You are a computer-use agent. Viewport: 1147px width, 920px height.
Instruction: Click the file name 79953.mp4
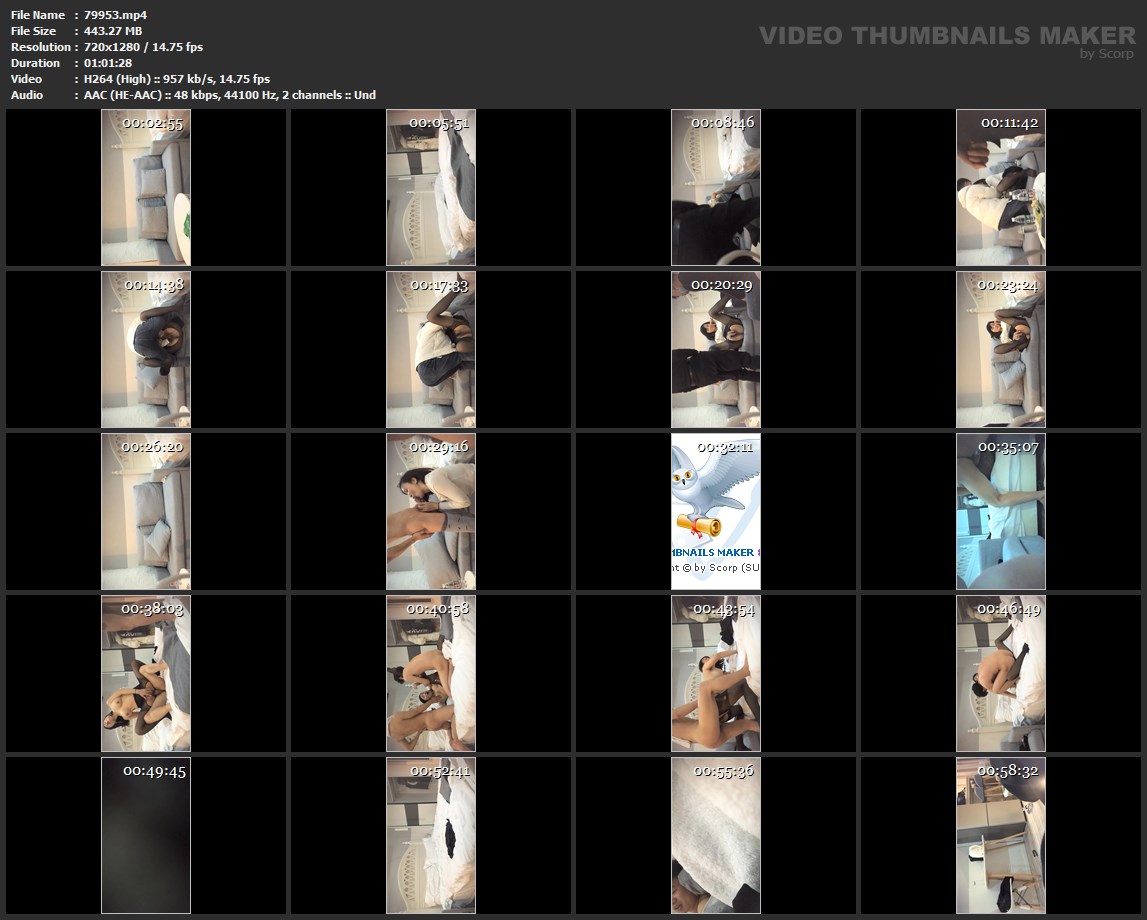[x=116, y=15]
